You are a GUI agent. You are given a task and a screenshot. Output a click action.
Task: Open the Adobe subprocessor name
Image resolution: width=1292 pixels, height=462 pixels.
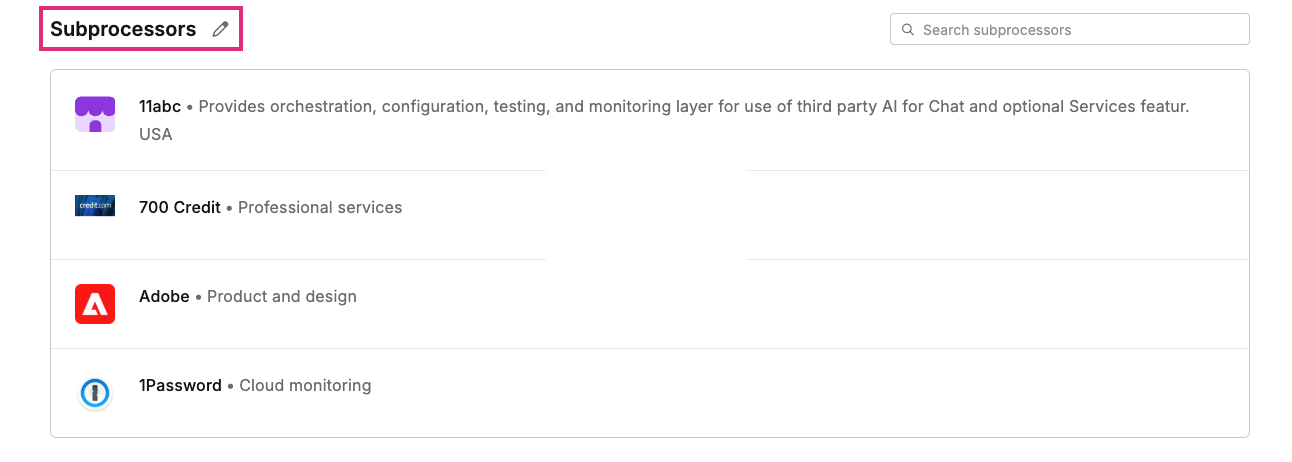click(164, 296)
